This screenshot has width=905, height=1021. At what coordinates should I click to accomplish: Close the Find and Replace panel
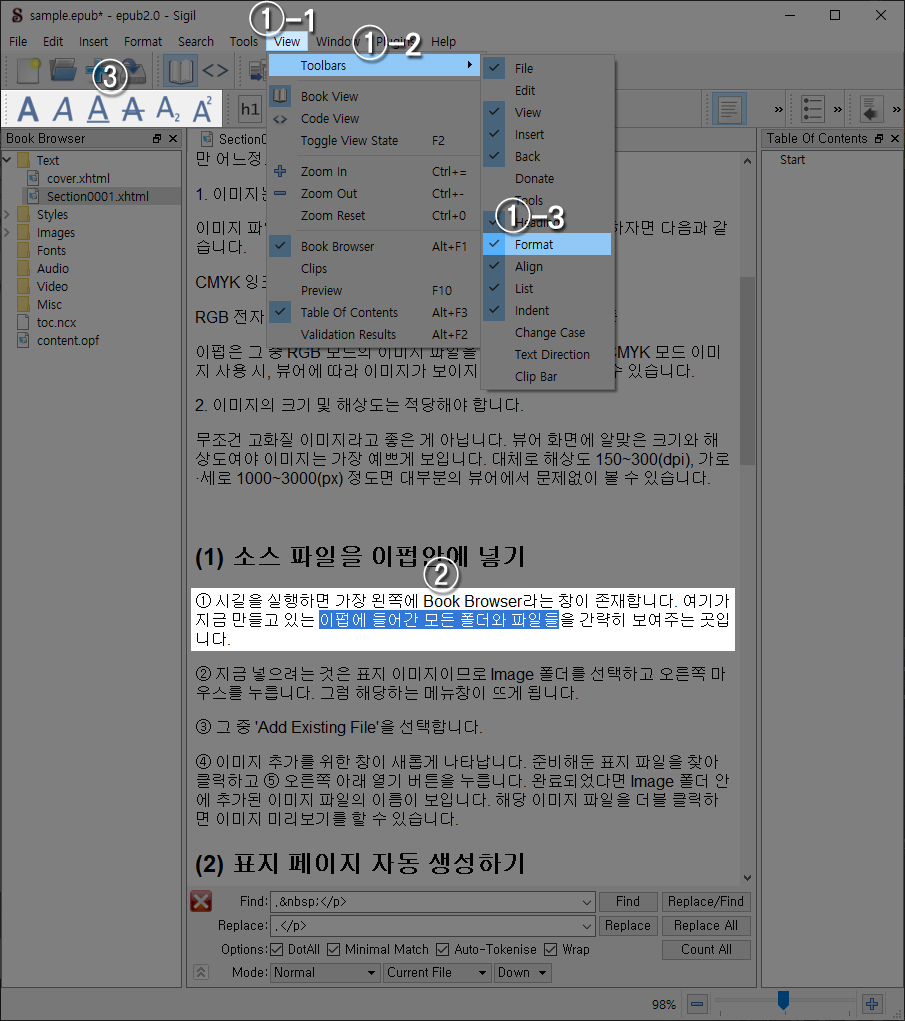coord(201,902)
